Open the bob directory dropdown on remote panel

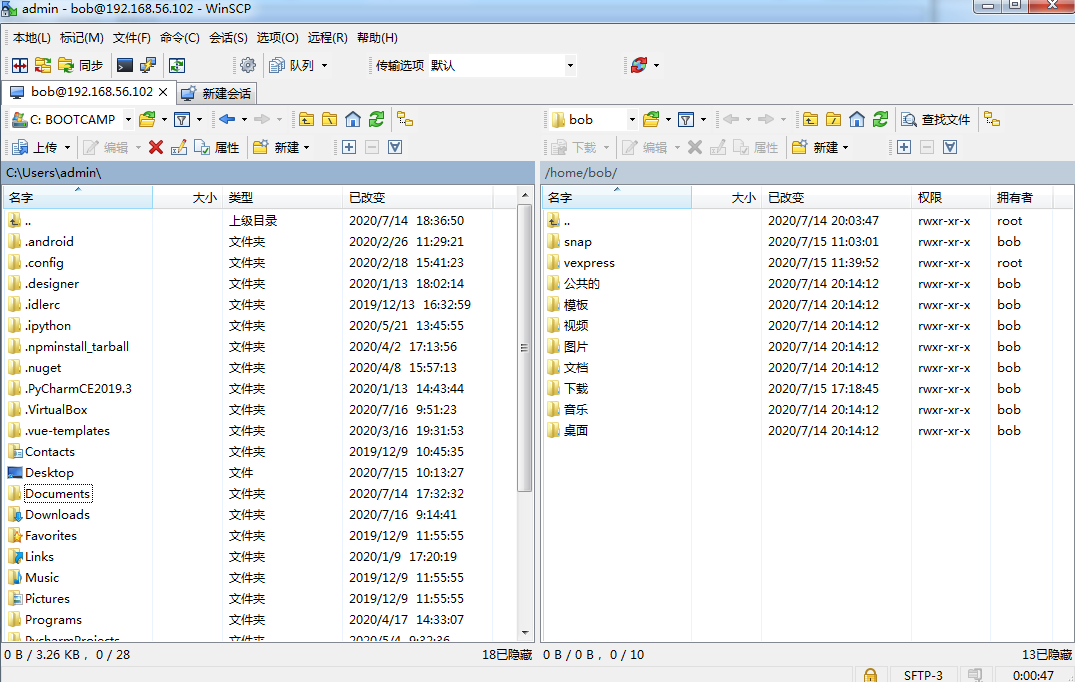pos(632,120)
